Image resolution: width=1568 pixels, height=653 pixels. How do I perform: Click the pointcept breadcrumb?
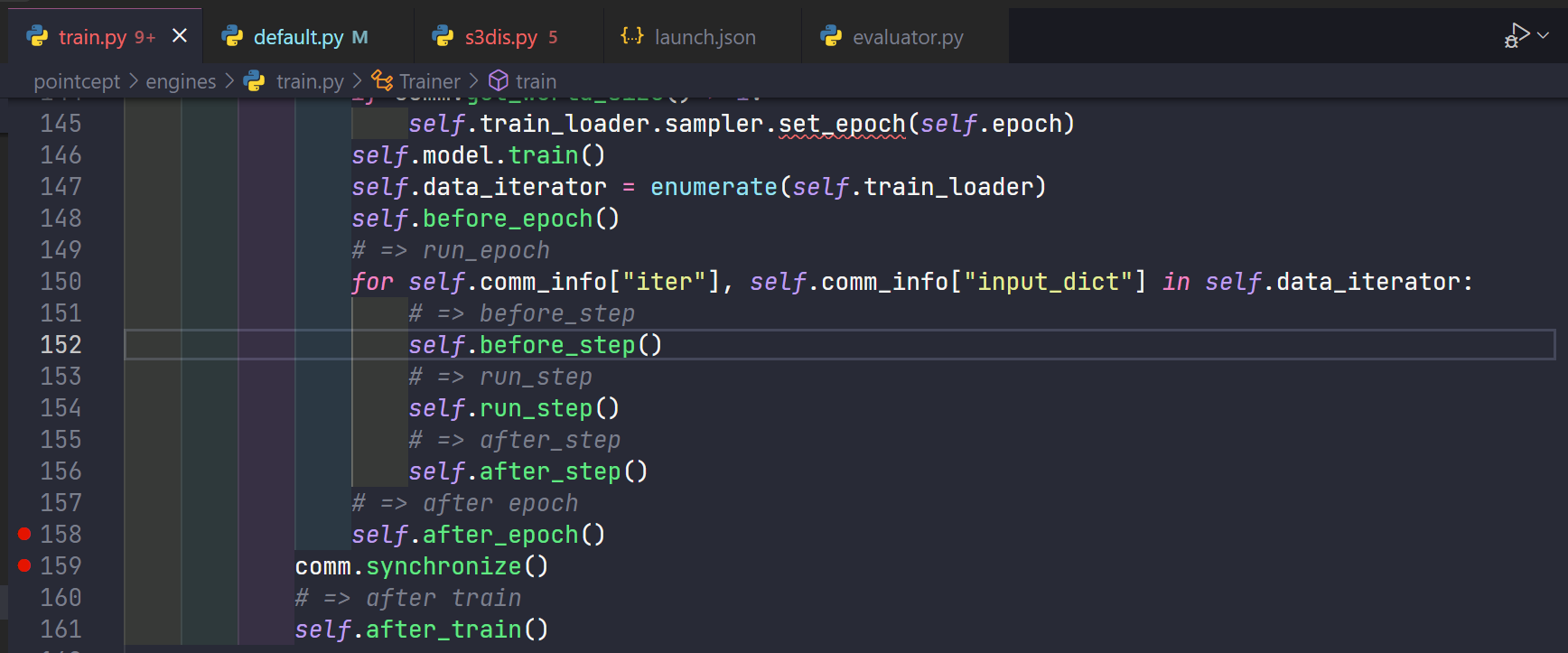tap(77, 81)
